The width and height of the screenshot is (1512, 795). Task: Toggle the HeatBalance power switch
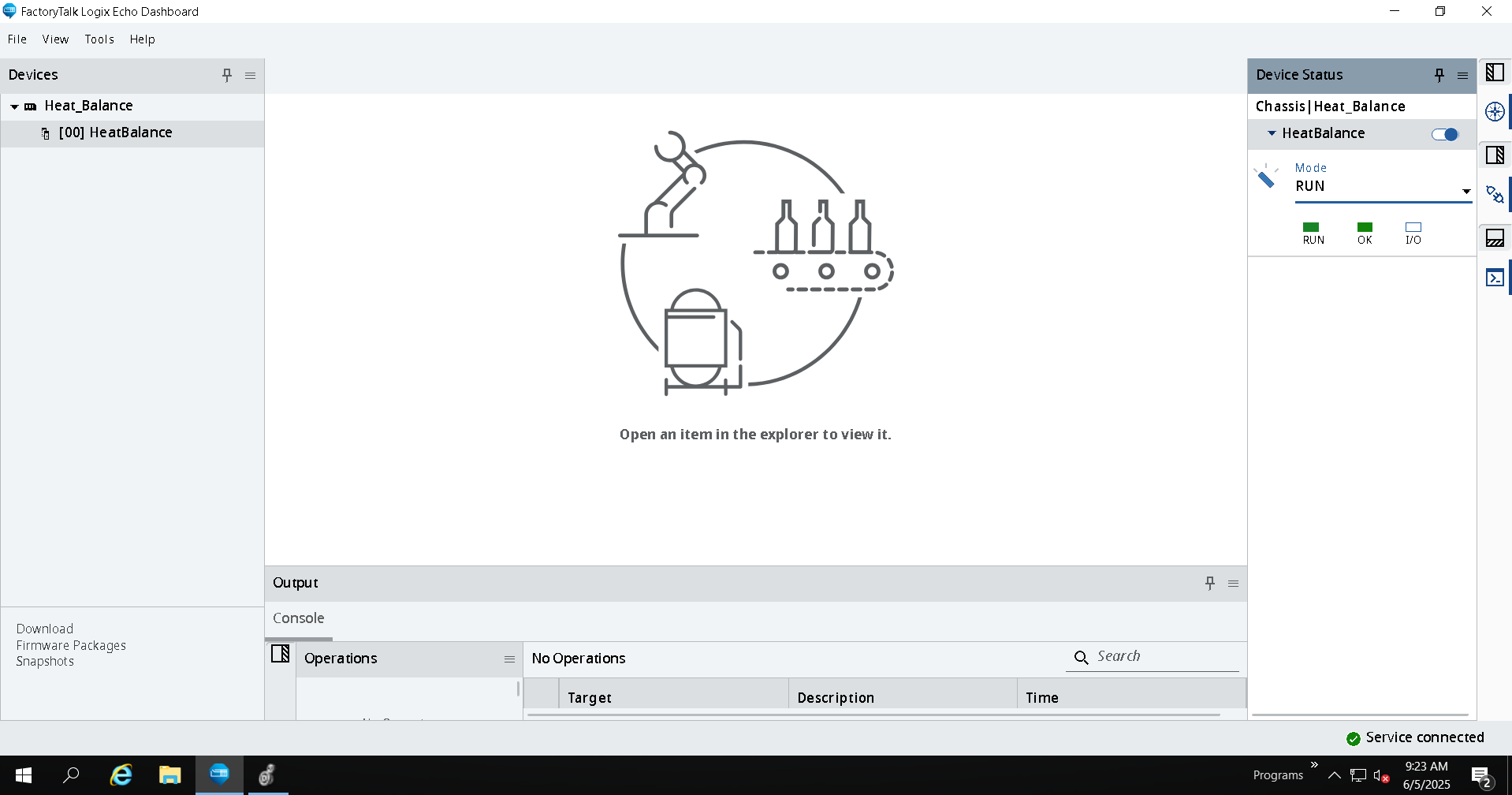(x=1445, y=134)
